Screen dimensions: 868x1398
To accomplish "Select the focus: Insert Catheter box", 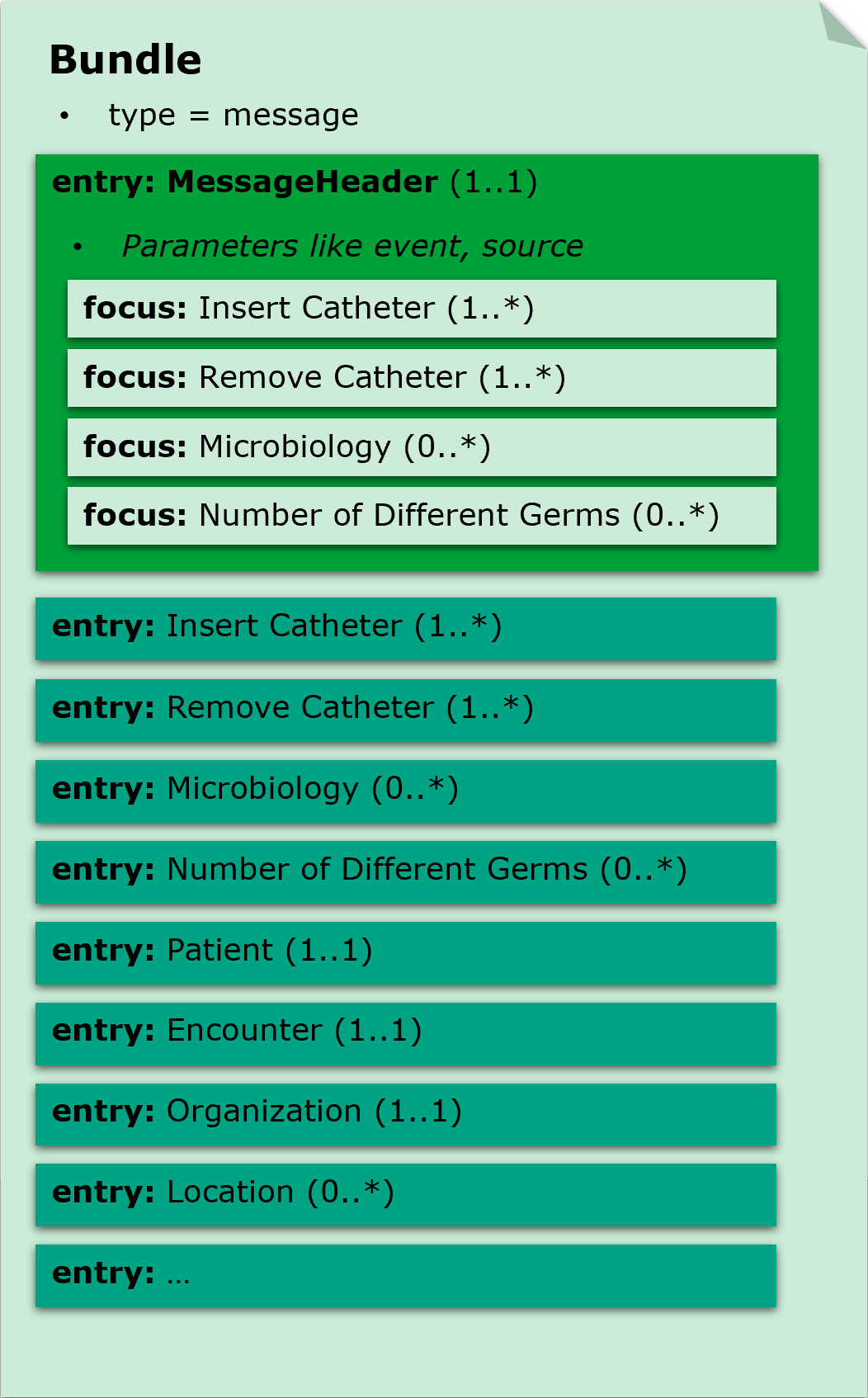I will coord(422,309).
